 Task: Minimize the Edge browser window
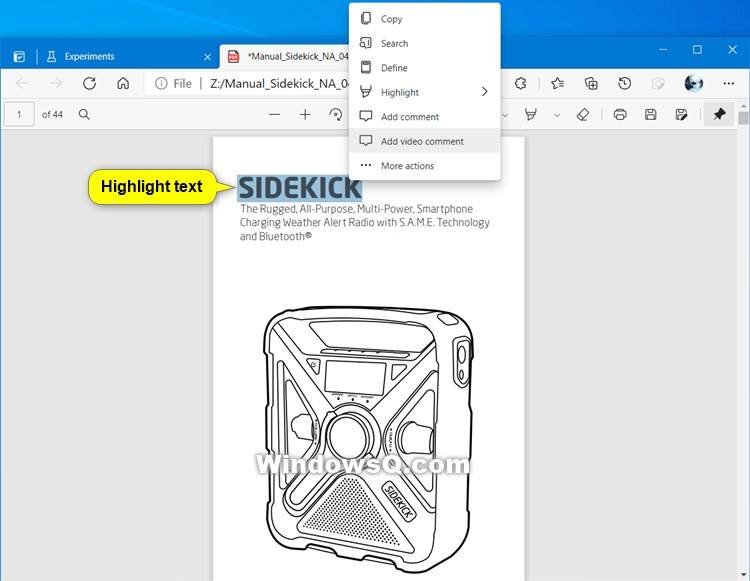click(x=663, y=50)
